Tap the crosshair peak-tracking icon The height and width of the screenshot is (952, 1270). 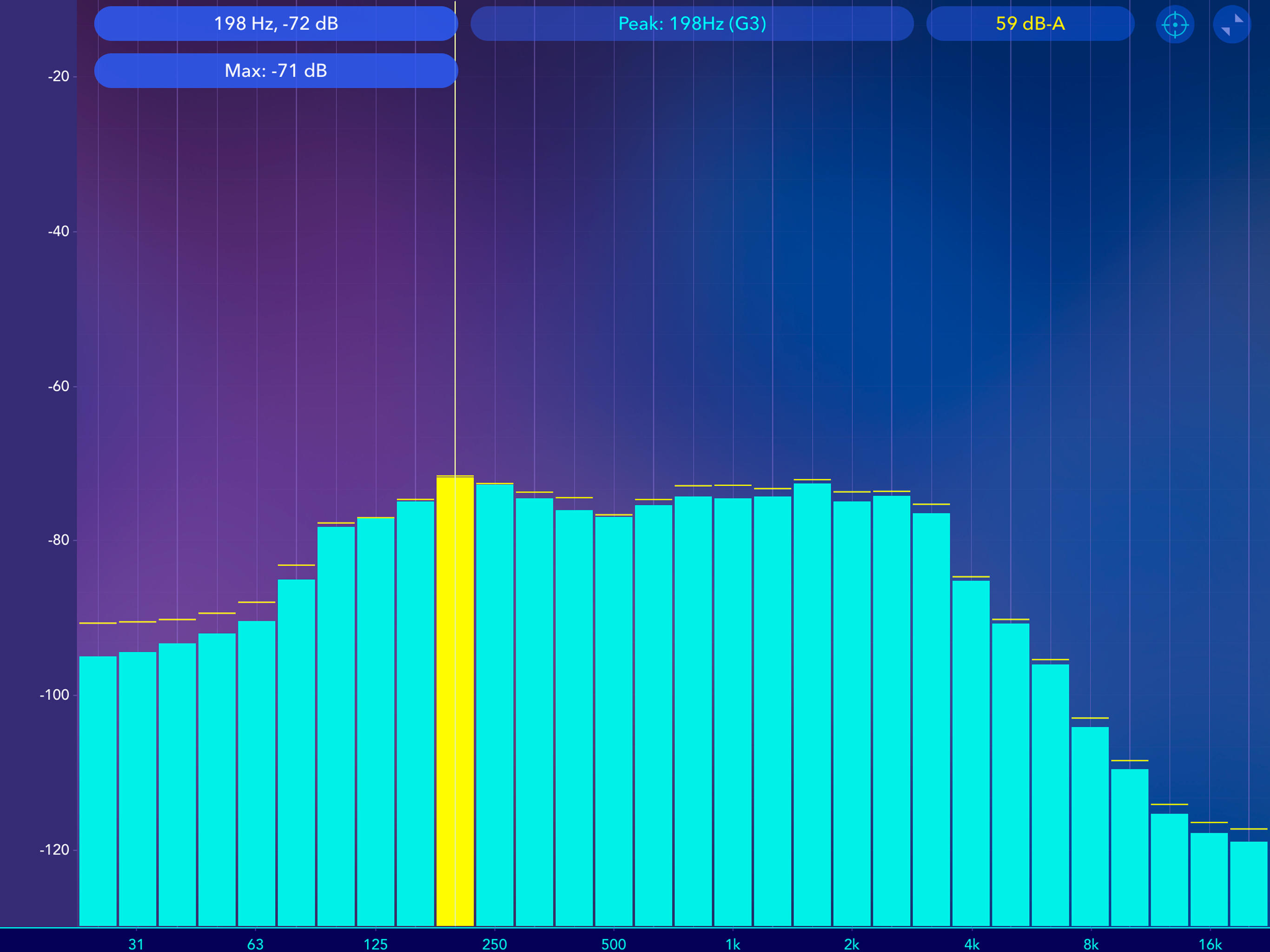[1175, 25]
